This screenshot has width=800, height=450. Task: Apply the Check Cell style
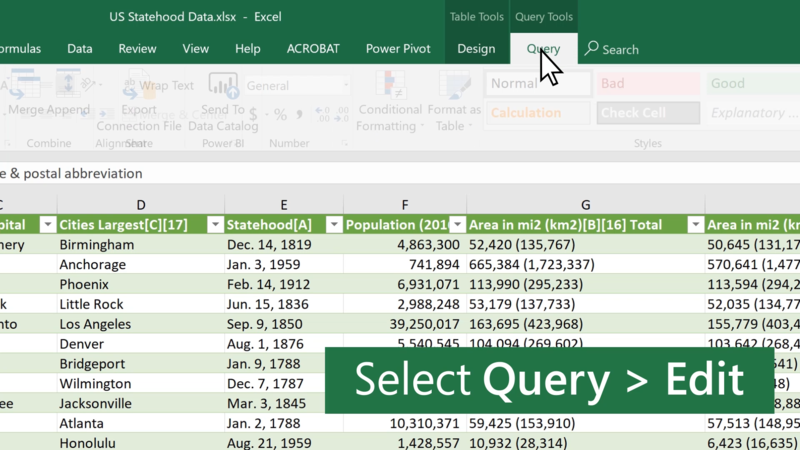648,113
